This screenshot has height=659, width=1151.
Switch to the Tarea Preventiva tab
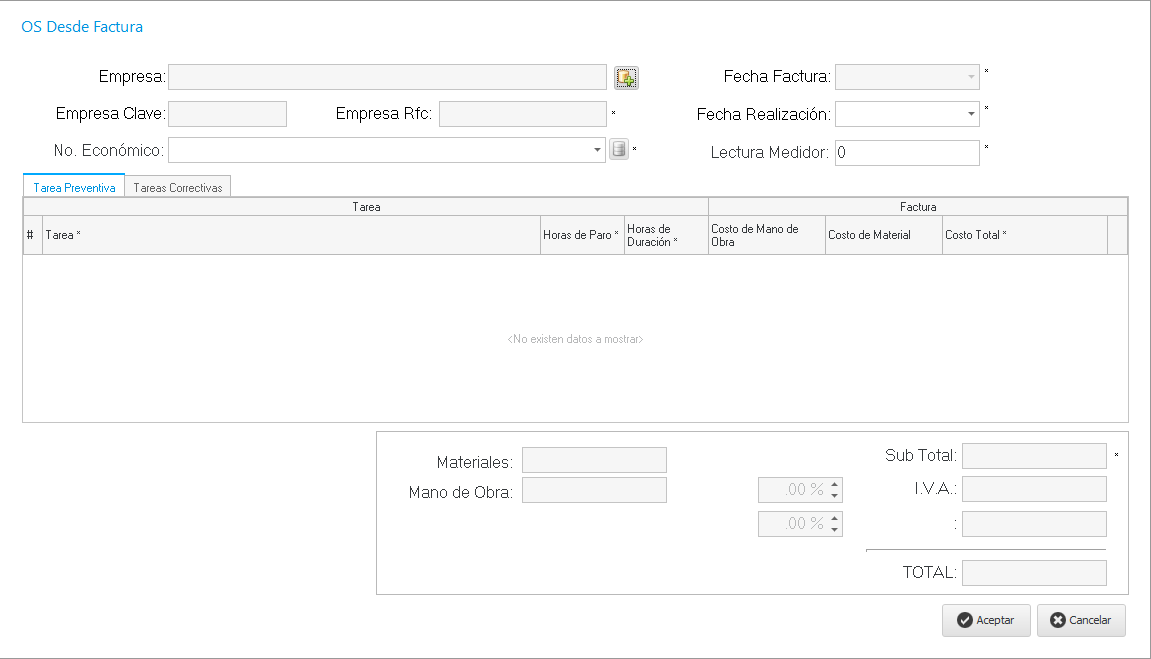[74, 187]
